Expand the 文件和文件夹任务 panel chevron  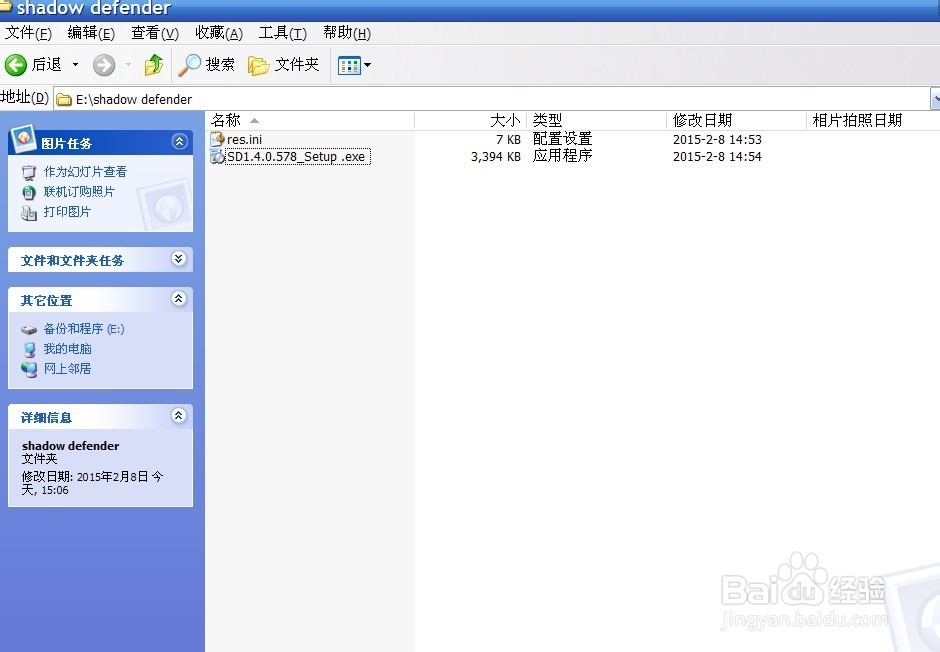[179, 258]
